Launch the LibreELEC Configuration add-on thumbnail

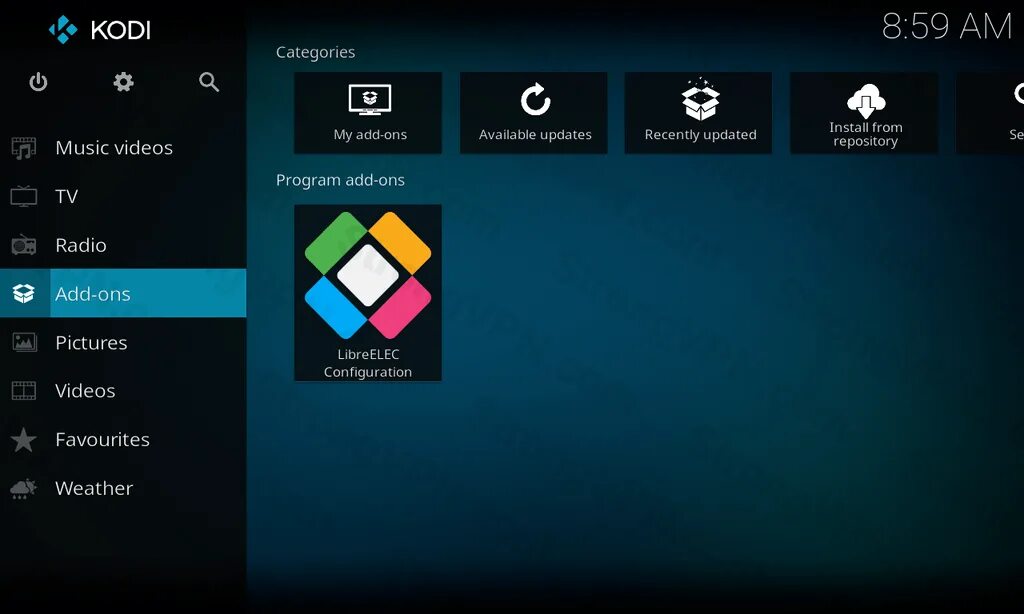[x=368, y=293]
